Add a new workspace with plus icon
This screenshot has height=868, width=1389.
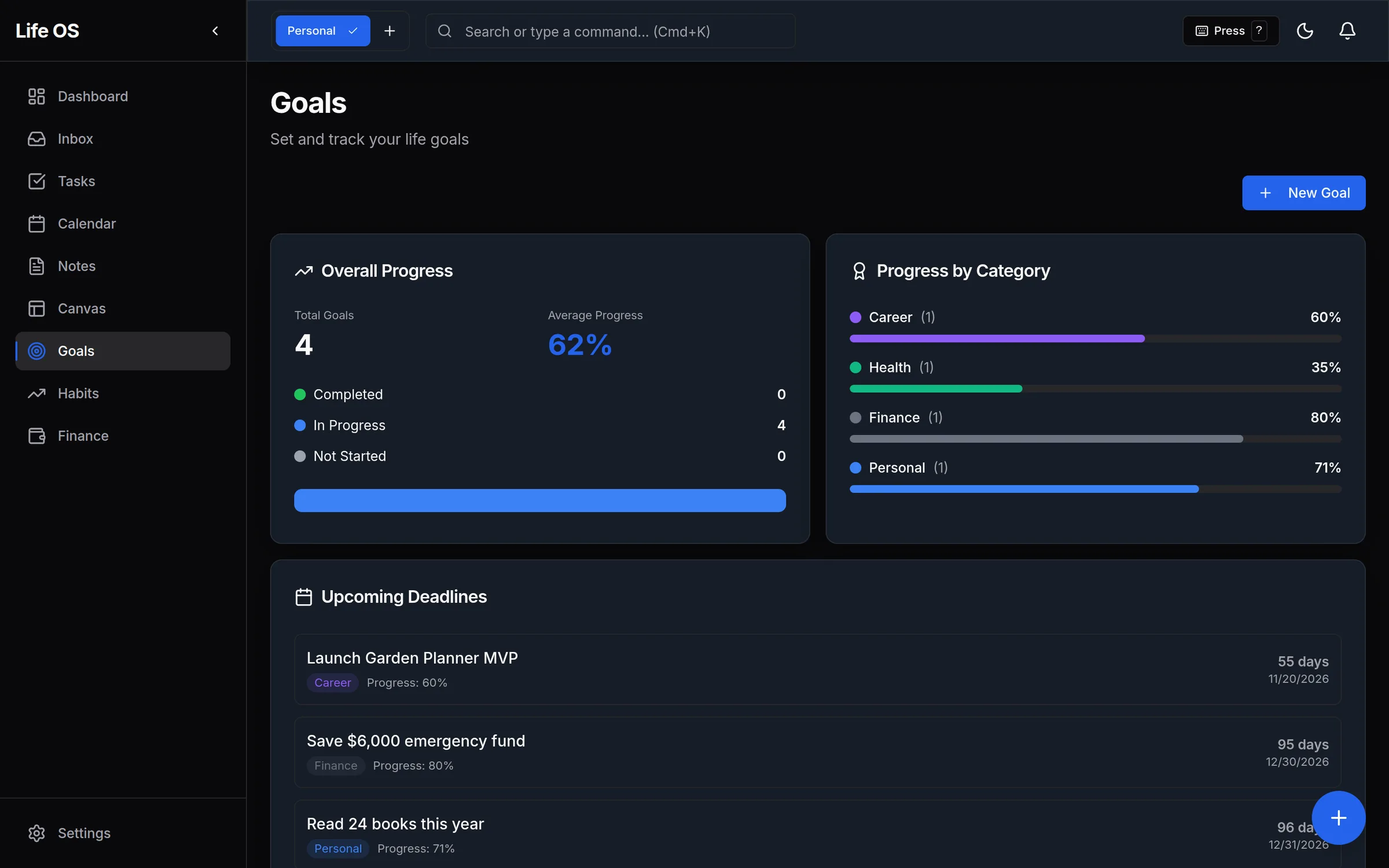coord(389,31)
